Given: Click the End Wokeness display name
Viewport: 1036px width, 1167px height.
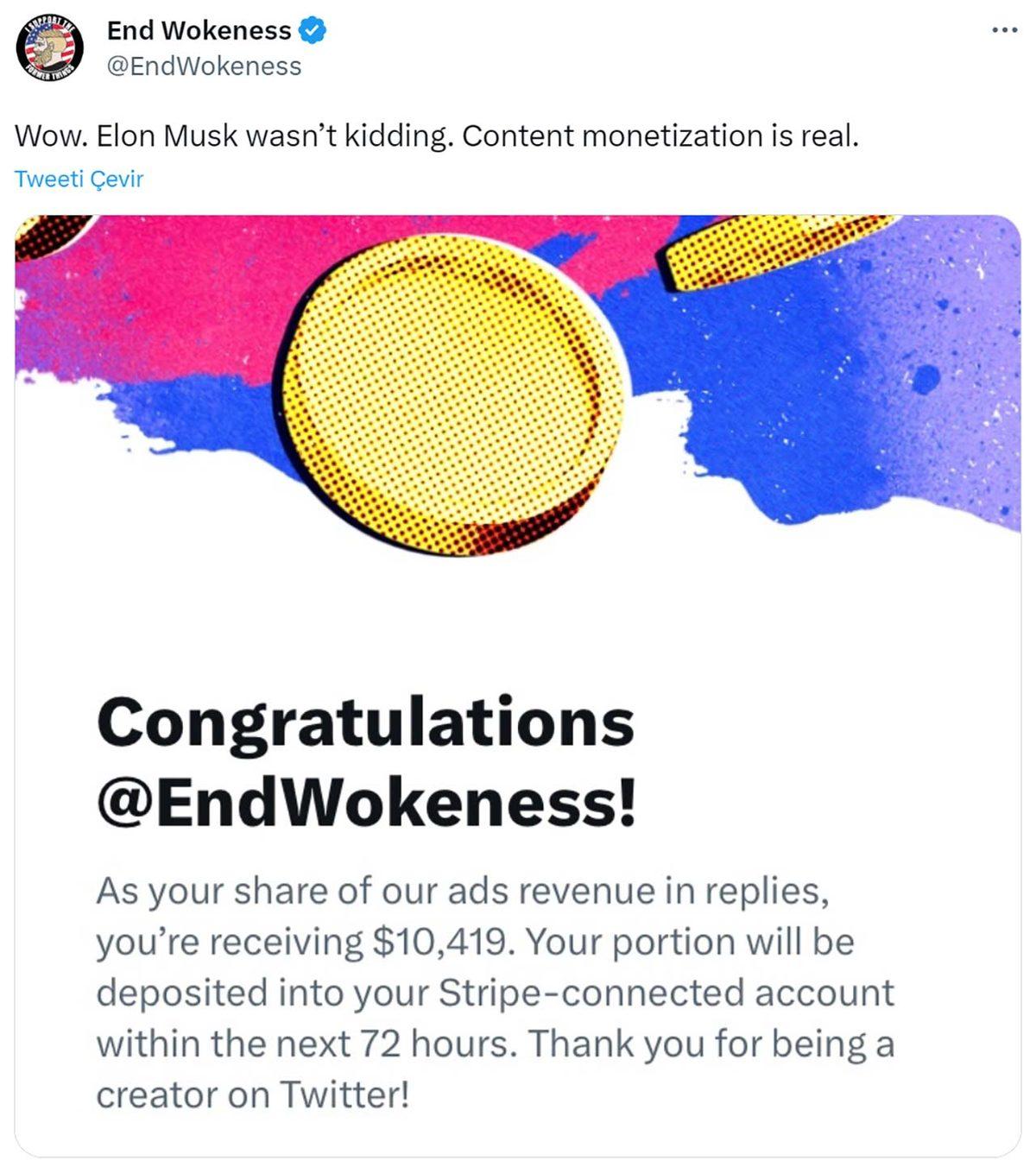Looking at the screenshot, I should pyautogui.click(x=199, y=31).
